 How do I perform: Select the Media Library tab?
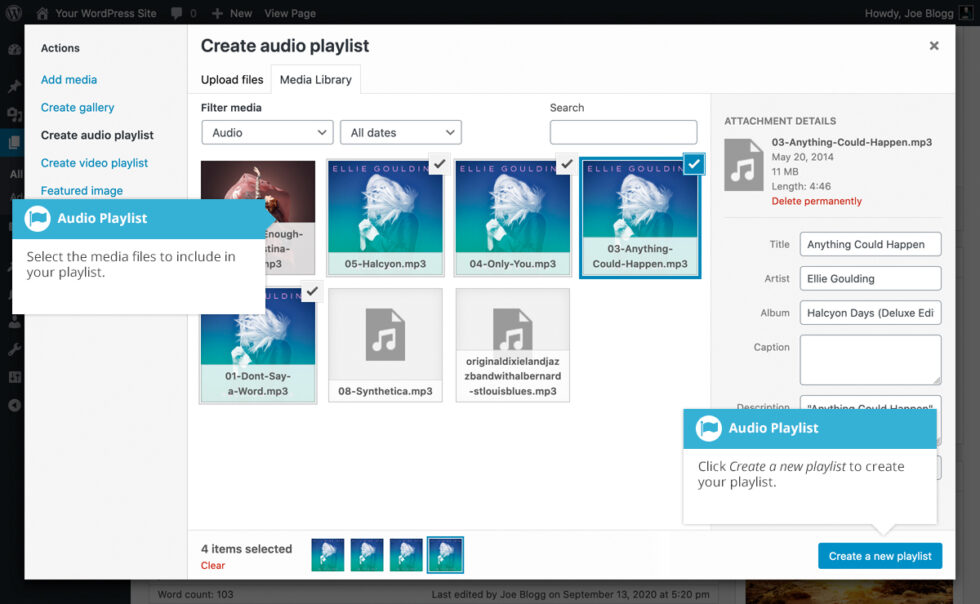pyautogui.click(x=315, y=79)
